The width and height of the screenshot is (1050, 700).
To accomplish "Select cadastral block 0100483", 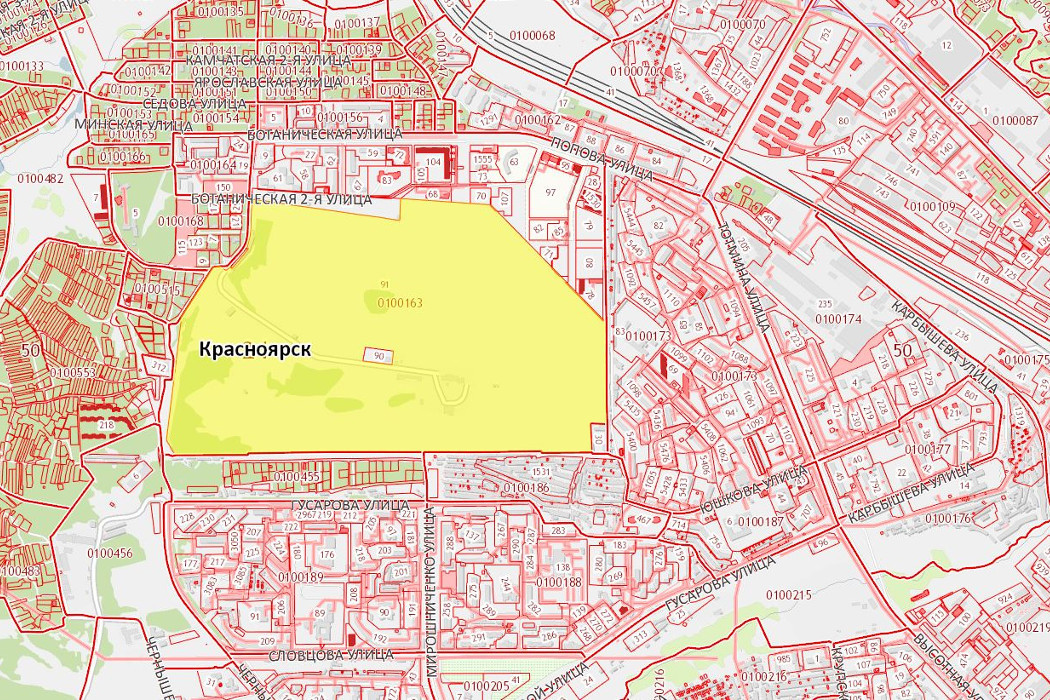I will coord(20,571).
